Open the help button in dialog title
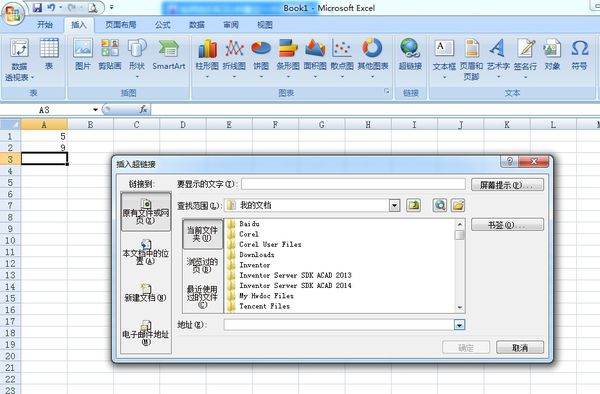 [510, 161]
